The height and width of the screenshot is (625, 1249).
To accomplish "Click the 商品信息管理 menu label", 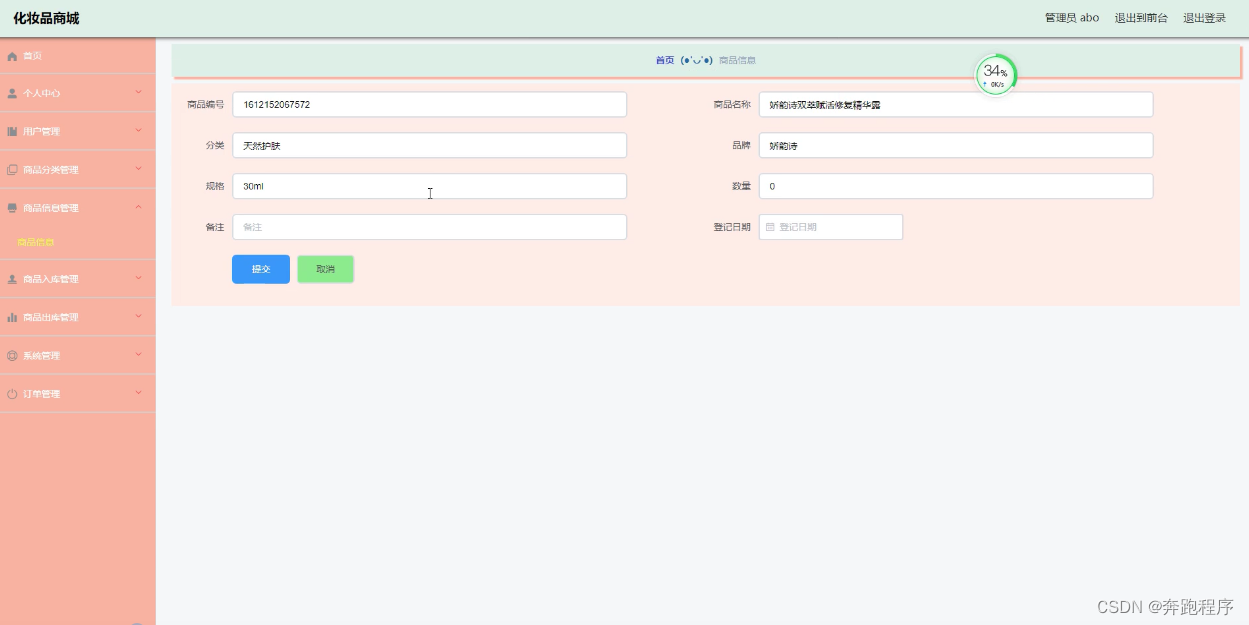I will (50, 208).
